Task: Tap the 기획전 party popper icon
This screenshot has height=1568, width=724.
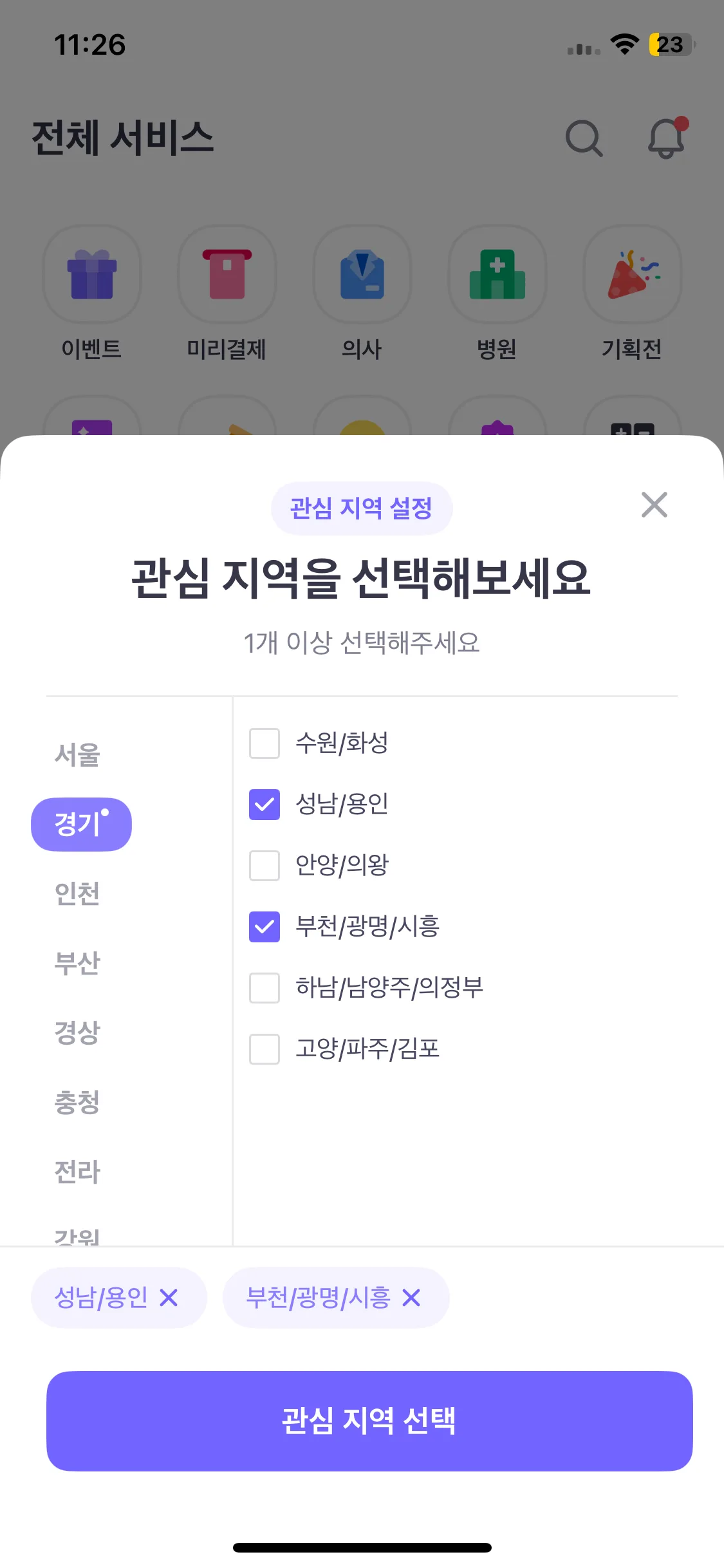Action: coord(632,274)
